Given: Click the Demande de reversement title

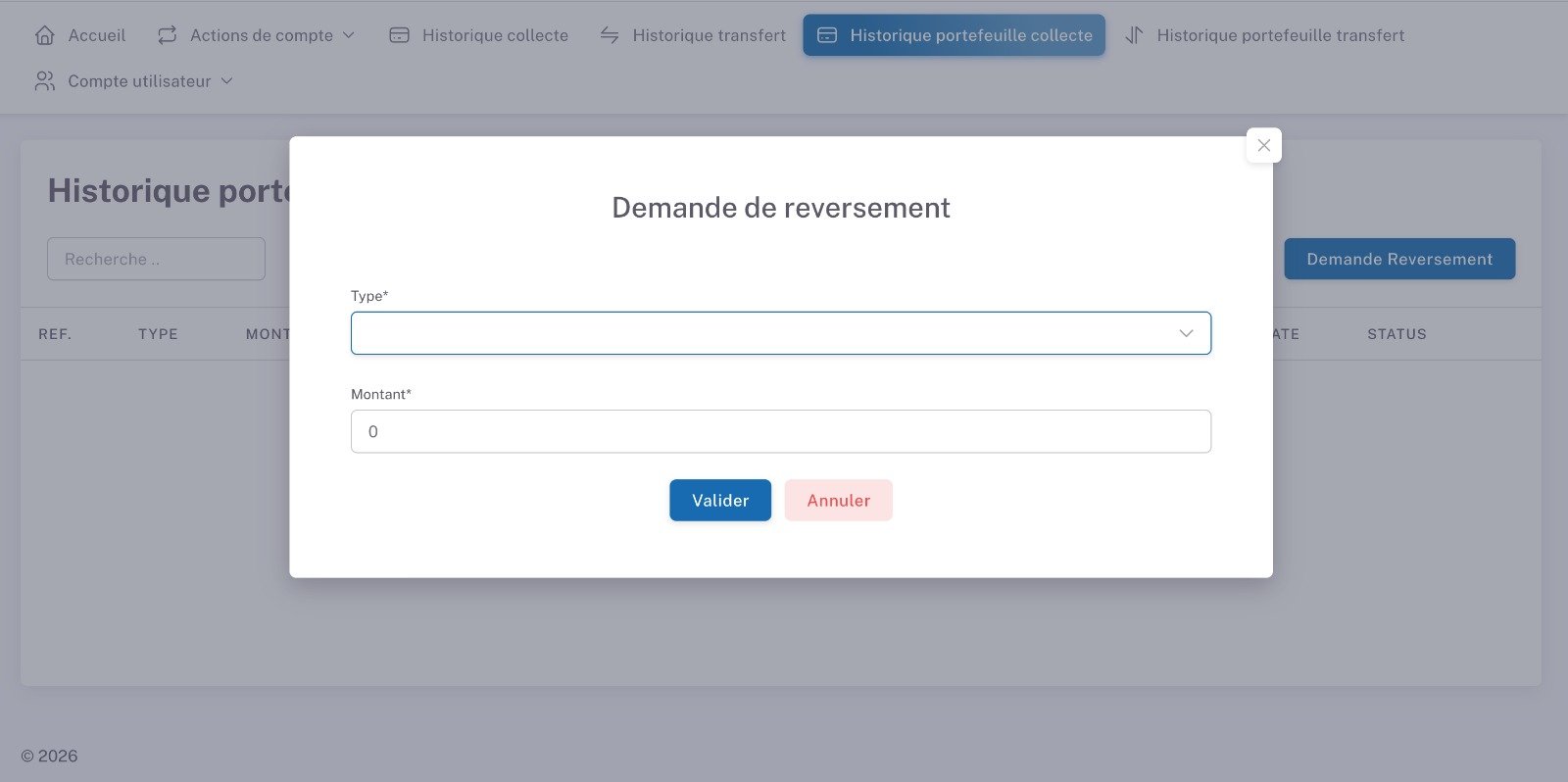Looking at the screenshot, I should point(781,208).
